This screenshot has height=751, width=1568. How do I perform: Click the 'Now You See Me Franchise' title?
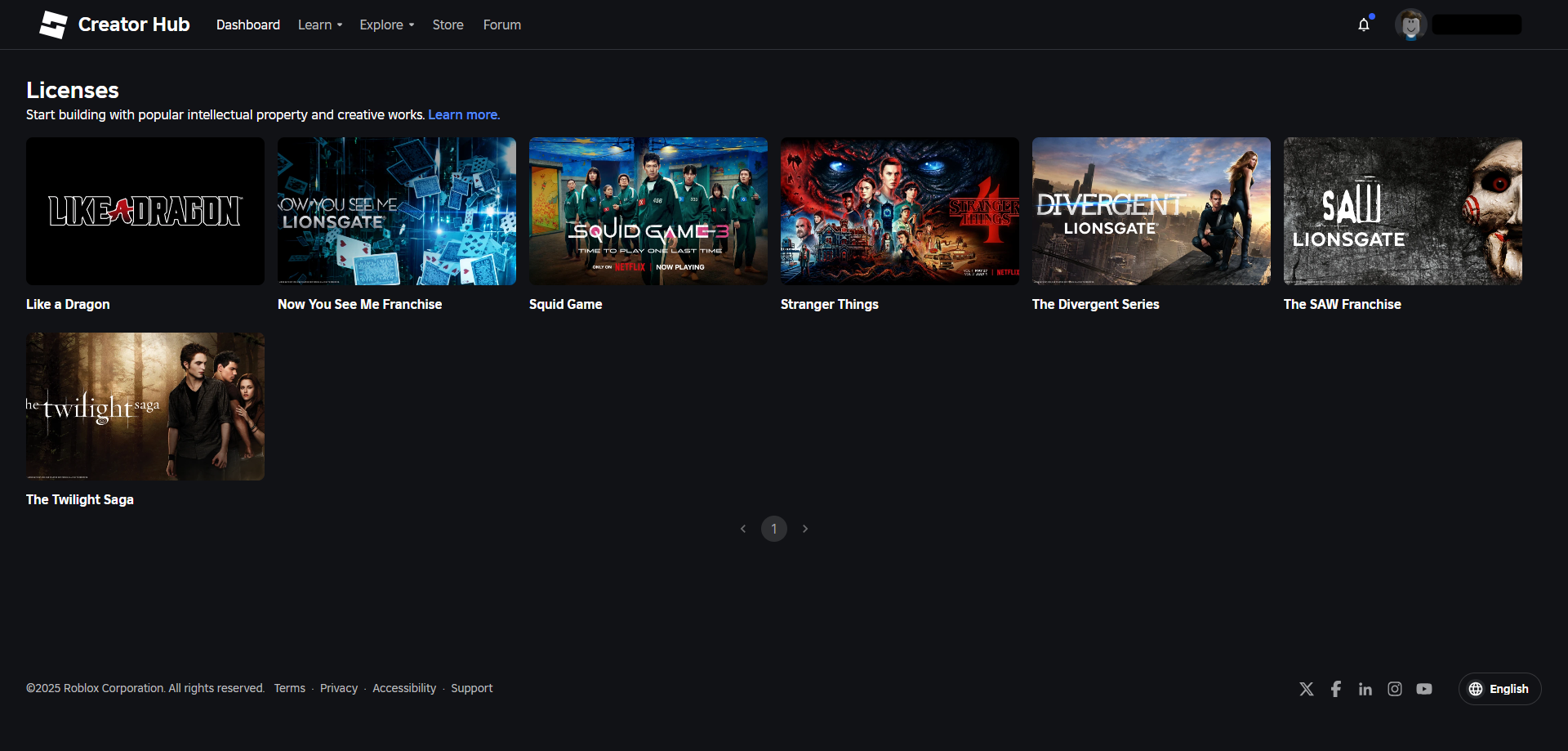pyautogui.click(x=359, y=304)
